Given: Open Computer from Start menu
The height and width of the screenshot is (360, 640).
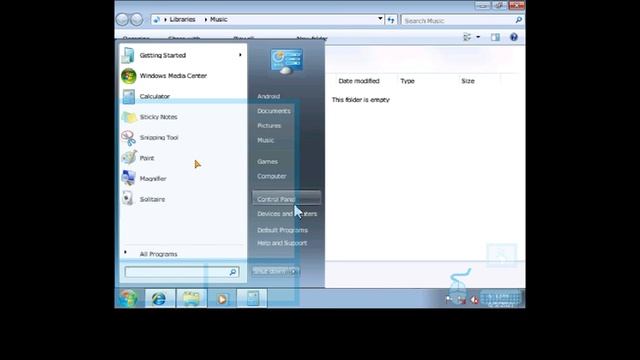Looking at the screenshot, I should [272, 176].
